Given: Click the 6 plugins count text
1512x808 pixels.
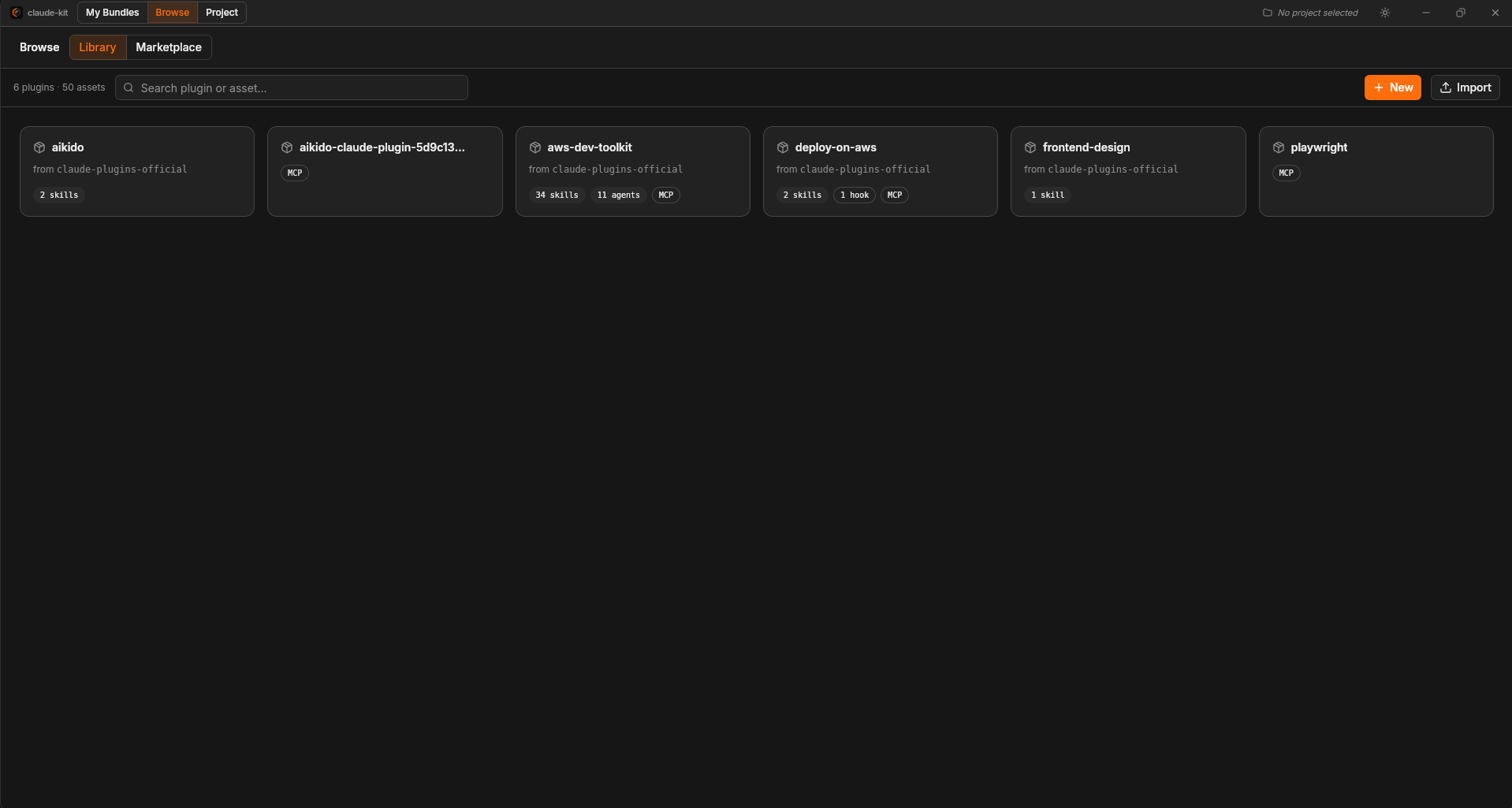Looking at the screenshot, I should coord(34,88).
